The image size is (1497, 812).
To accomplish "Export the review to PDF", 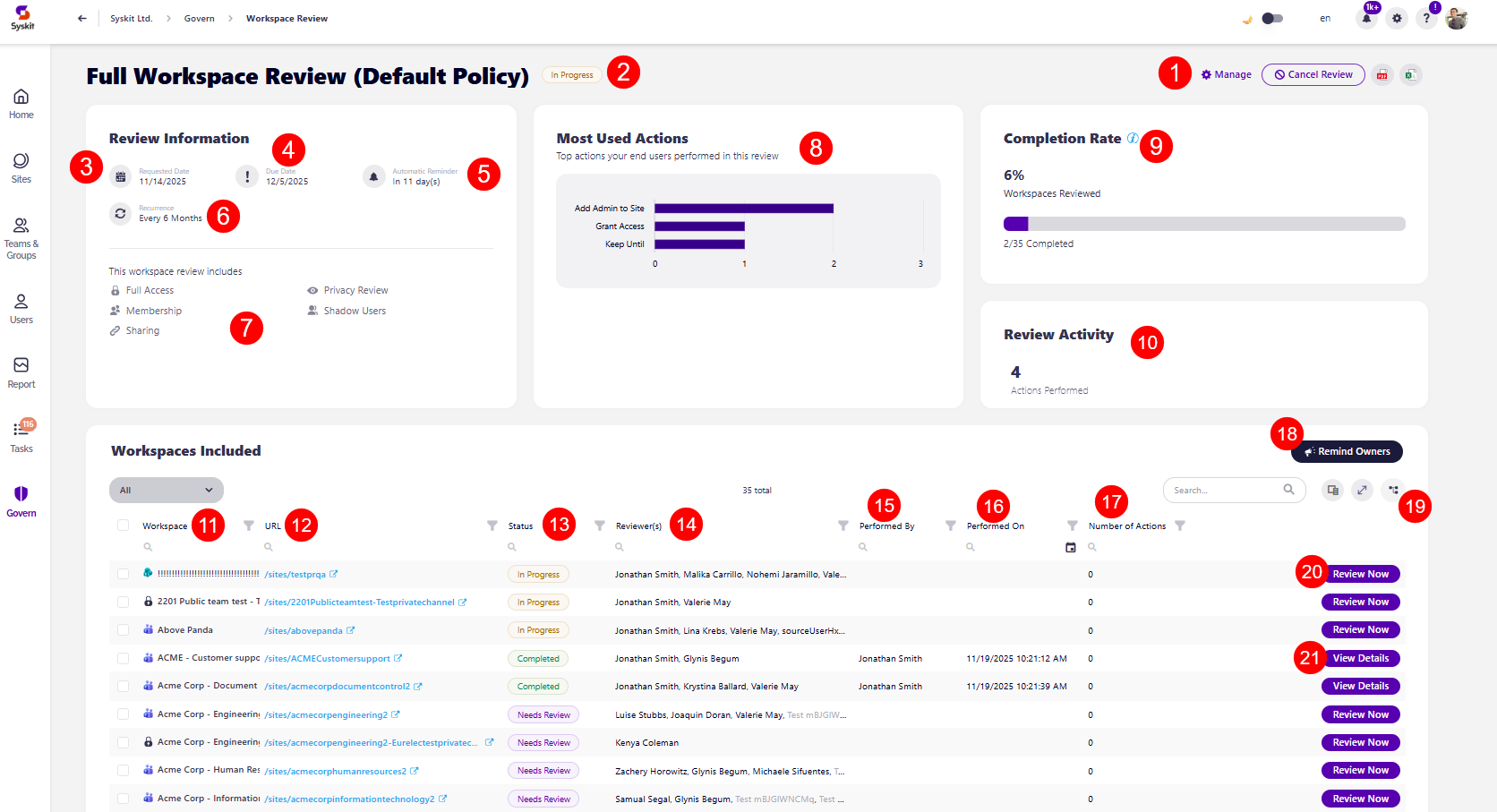I will pyautogui.click(x=1382, y=74).
